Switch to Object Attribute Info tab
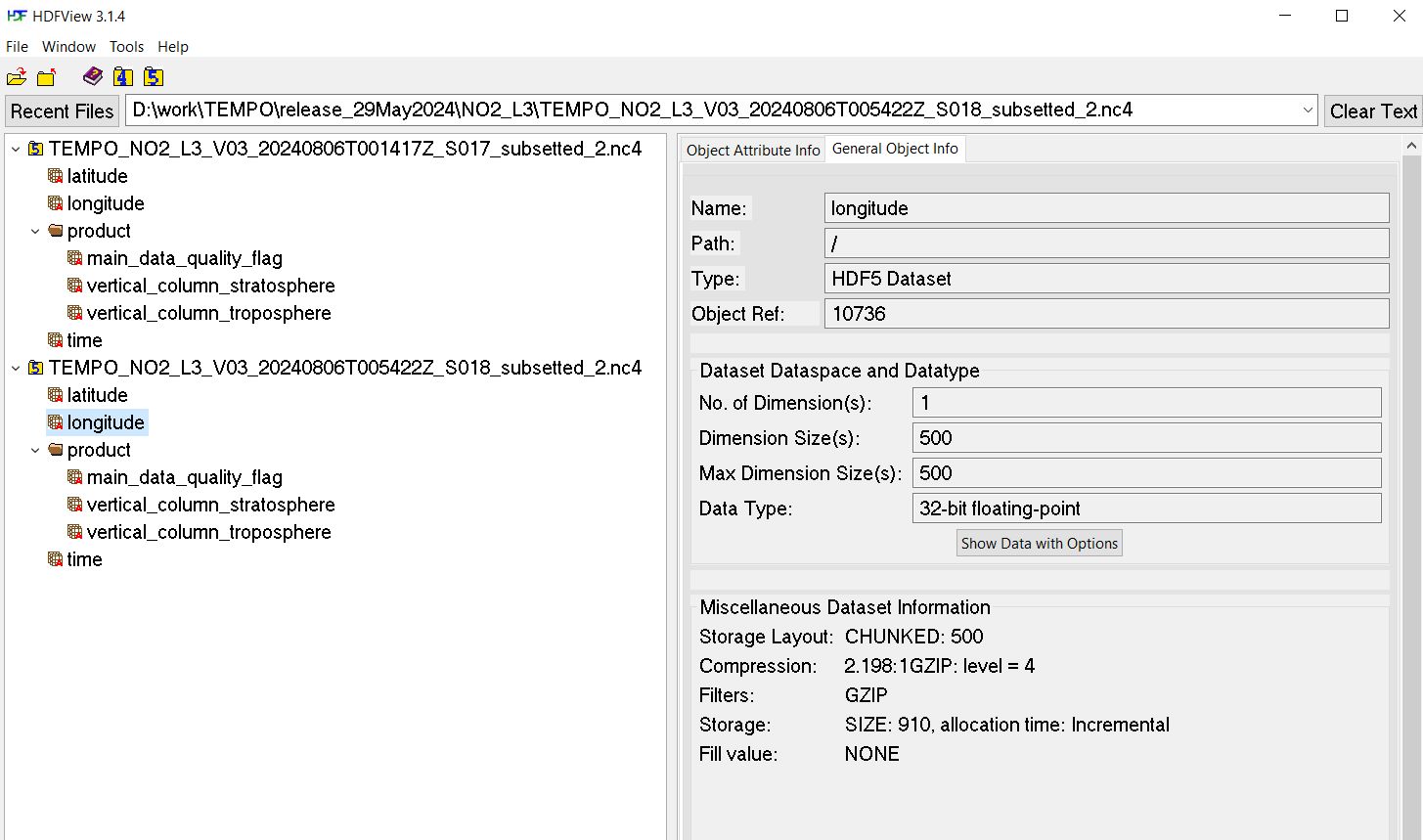1423x840 pixels. click(x=753, y=150)
